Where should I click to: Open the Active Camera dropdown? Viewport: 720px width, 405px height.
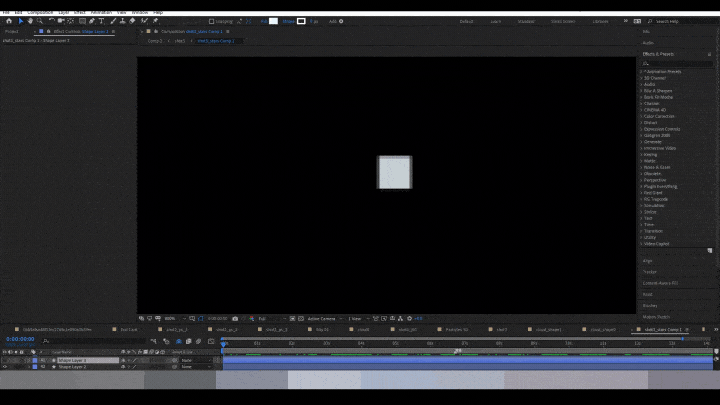click(x=325, y=319)
